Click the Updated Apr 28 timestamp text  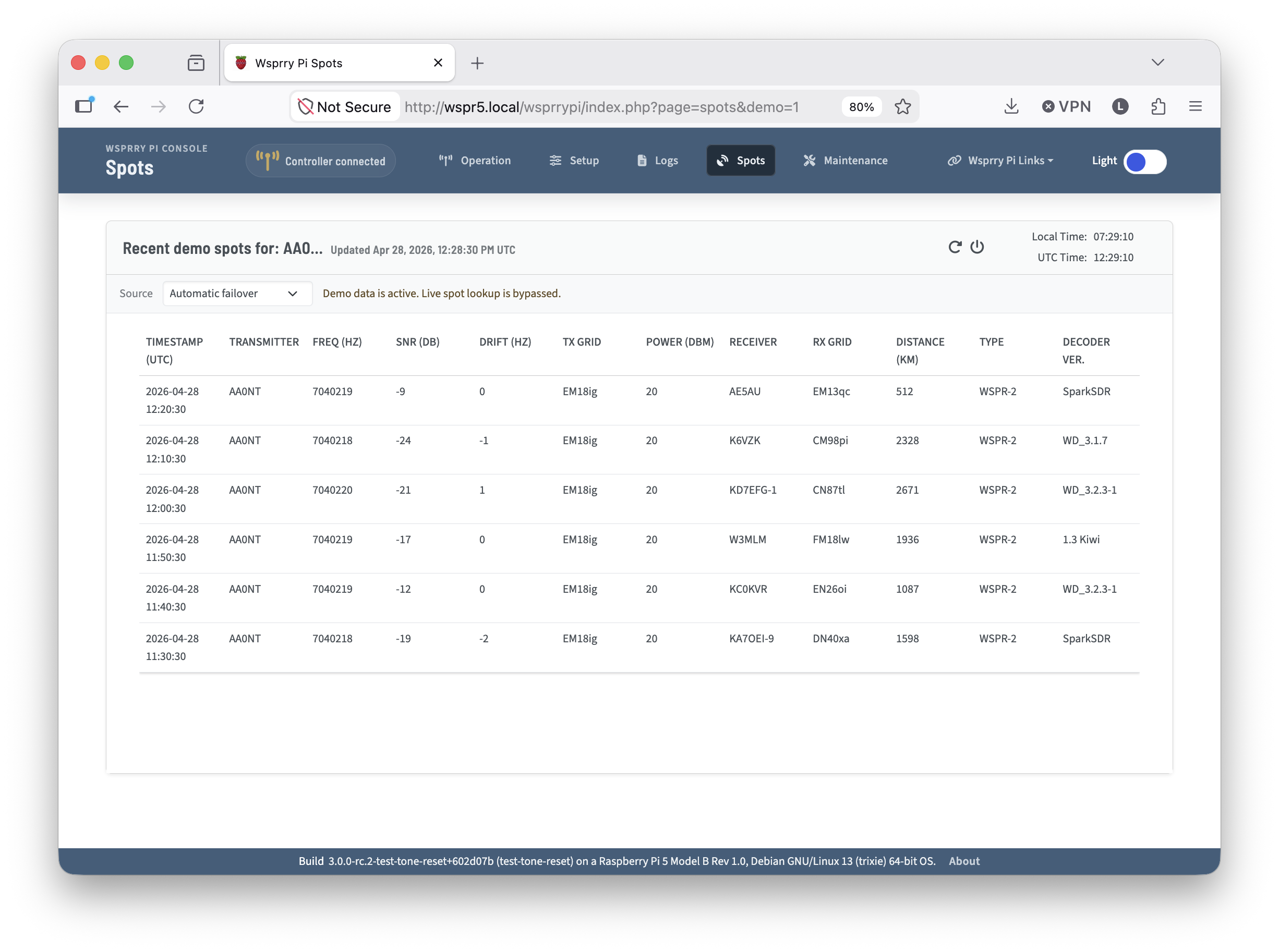[423, 250]
